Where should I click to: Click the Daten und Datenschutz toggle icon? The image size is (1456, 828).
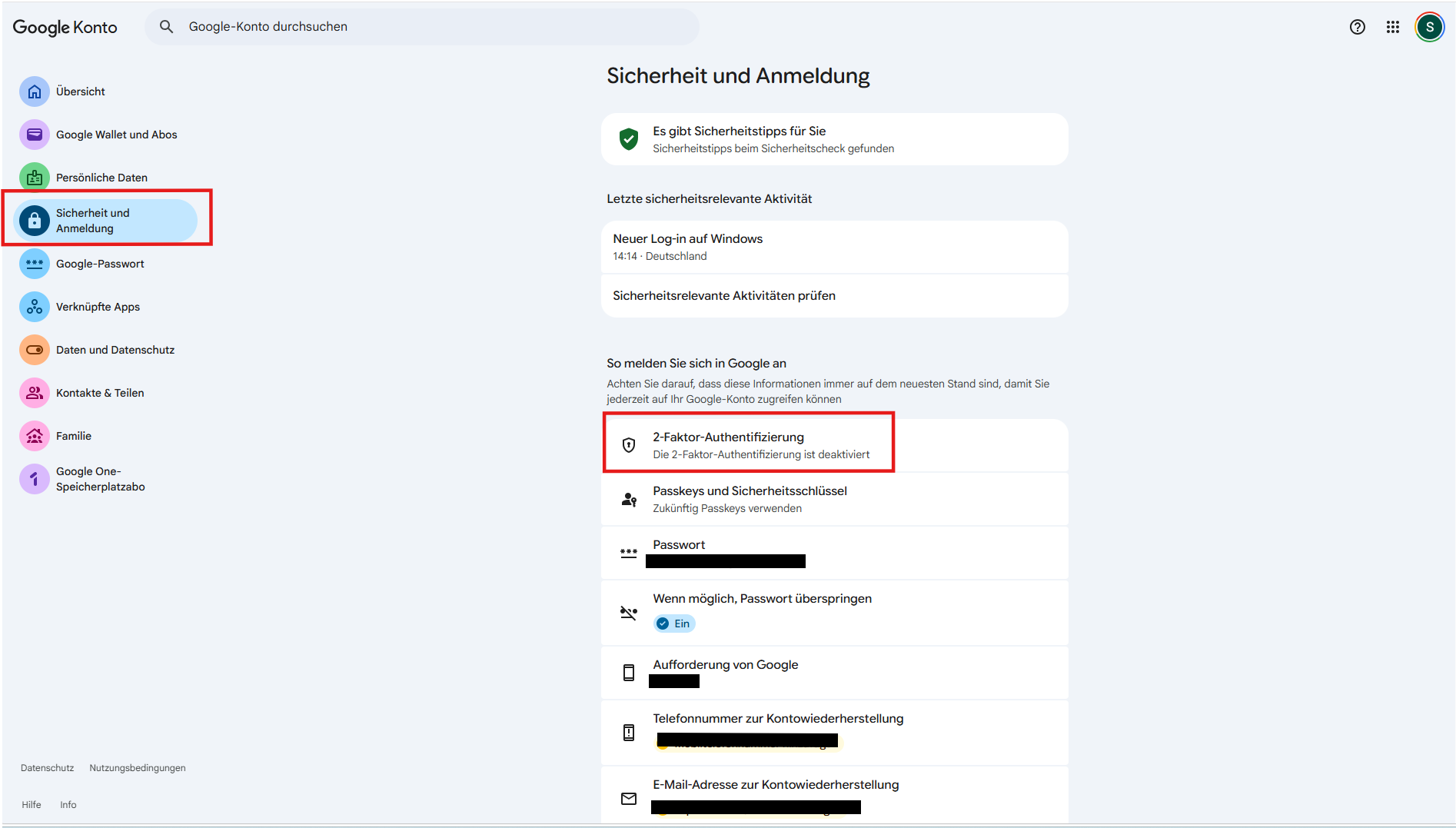(x=35, y=350)
